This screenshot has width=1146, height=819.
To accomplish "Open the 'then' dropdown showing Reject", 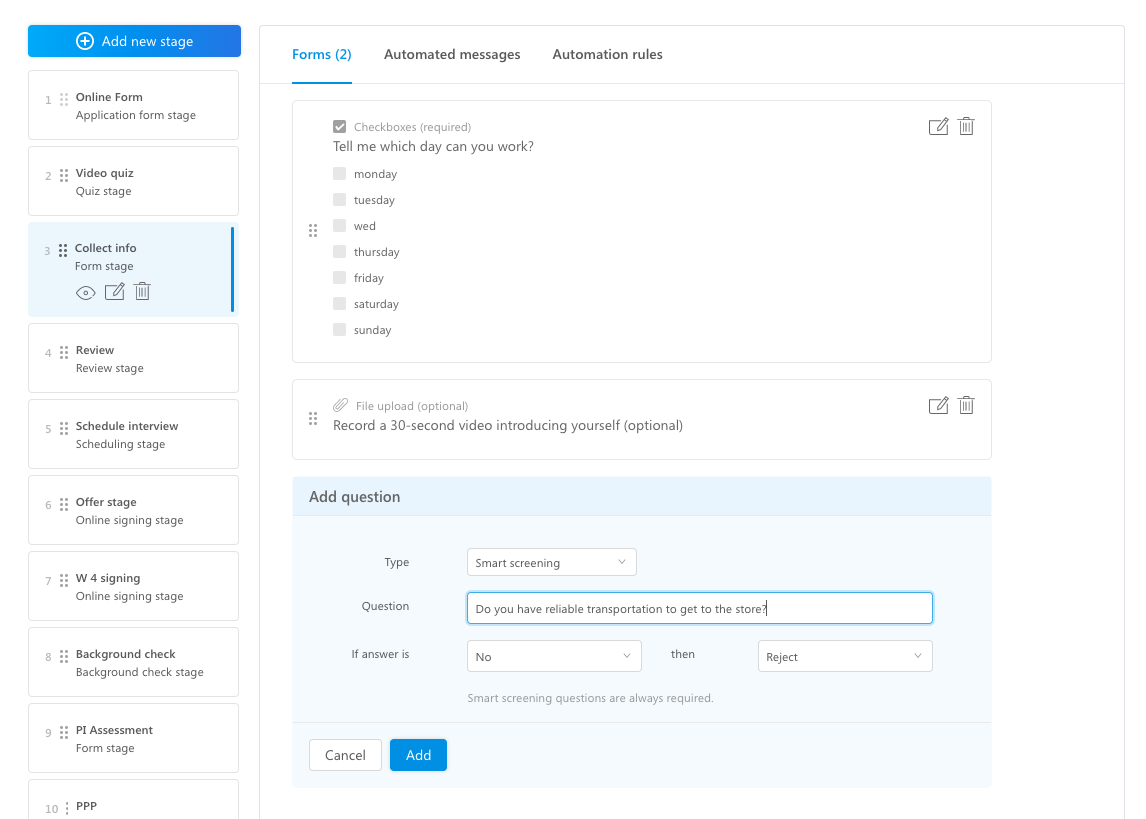I will tap(845, 656).
